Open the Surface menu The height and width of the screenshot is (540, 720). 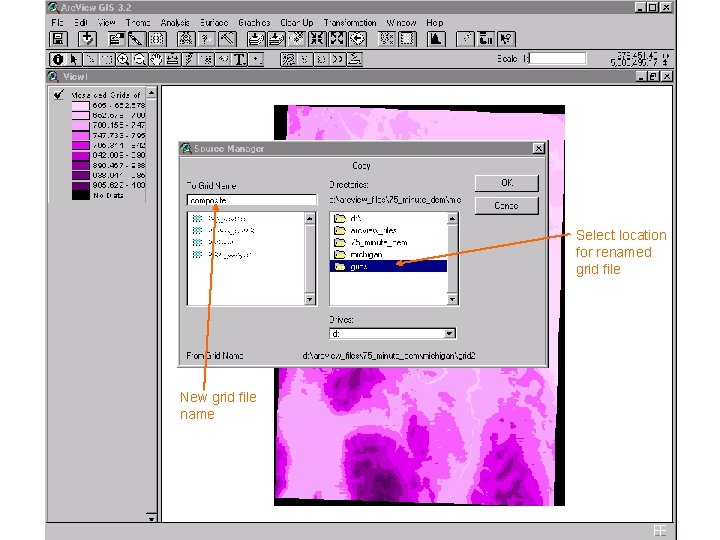tap(214, 22)
